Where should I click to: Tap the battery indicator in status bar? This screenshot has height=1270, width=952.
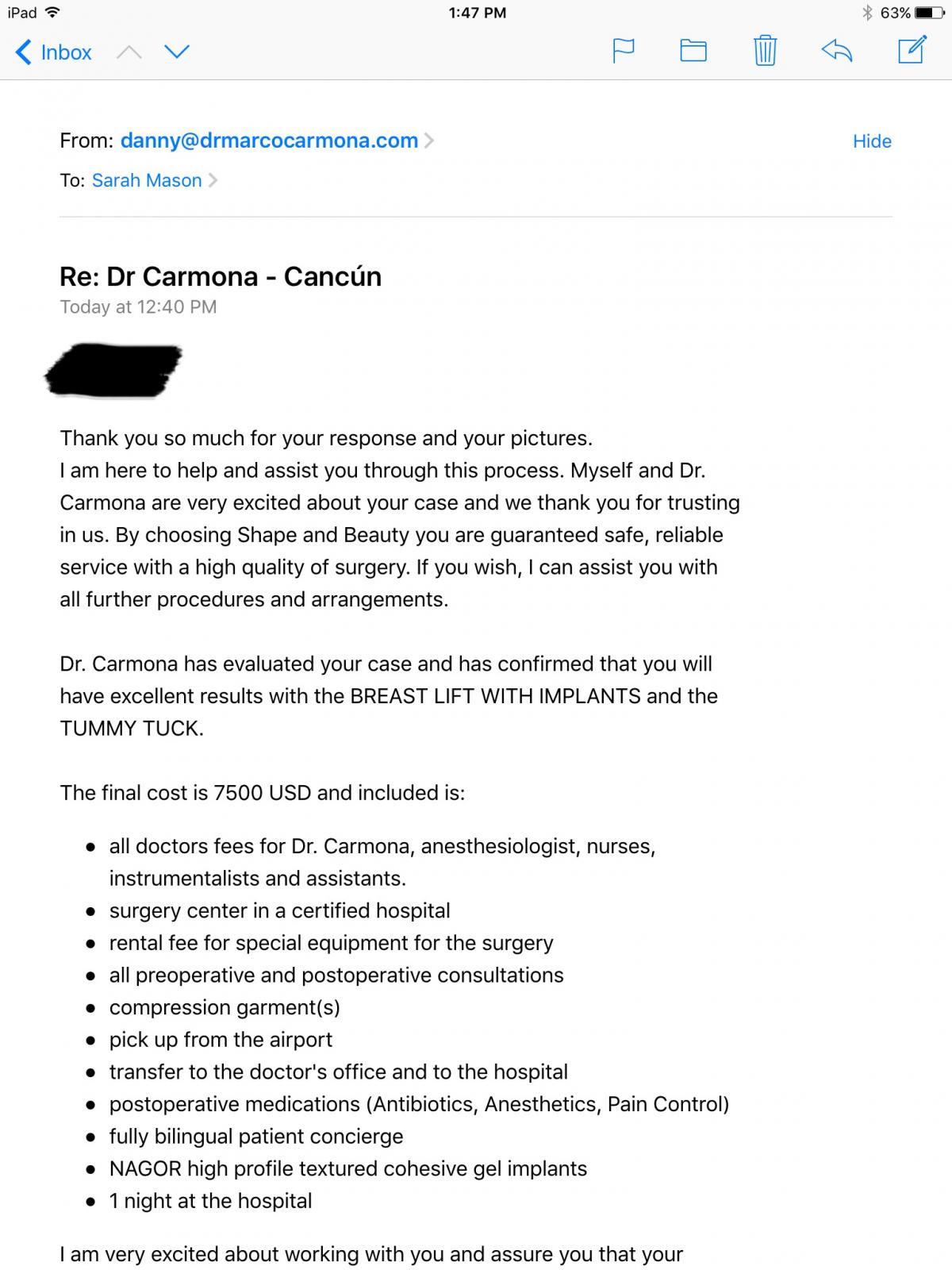(x=929, y=13)
